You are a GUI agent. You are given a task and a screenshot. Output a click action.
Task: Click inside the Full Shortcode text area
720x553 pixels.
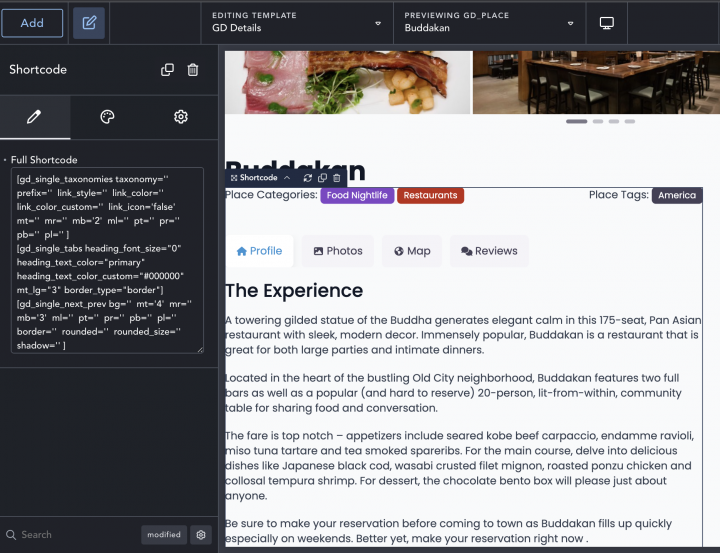(108, 260)
